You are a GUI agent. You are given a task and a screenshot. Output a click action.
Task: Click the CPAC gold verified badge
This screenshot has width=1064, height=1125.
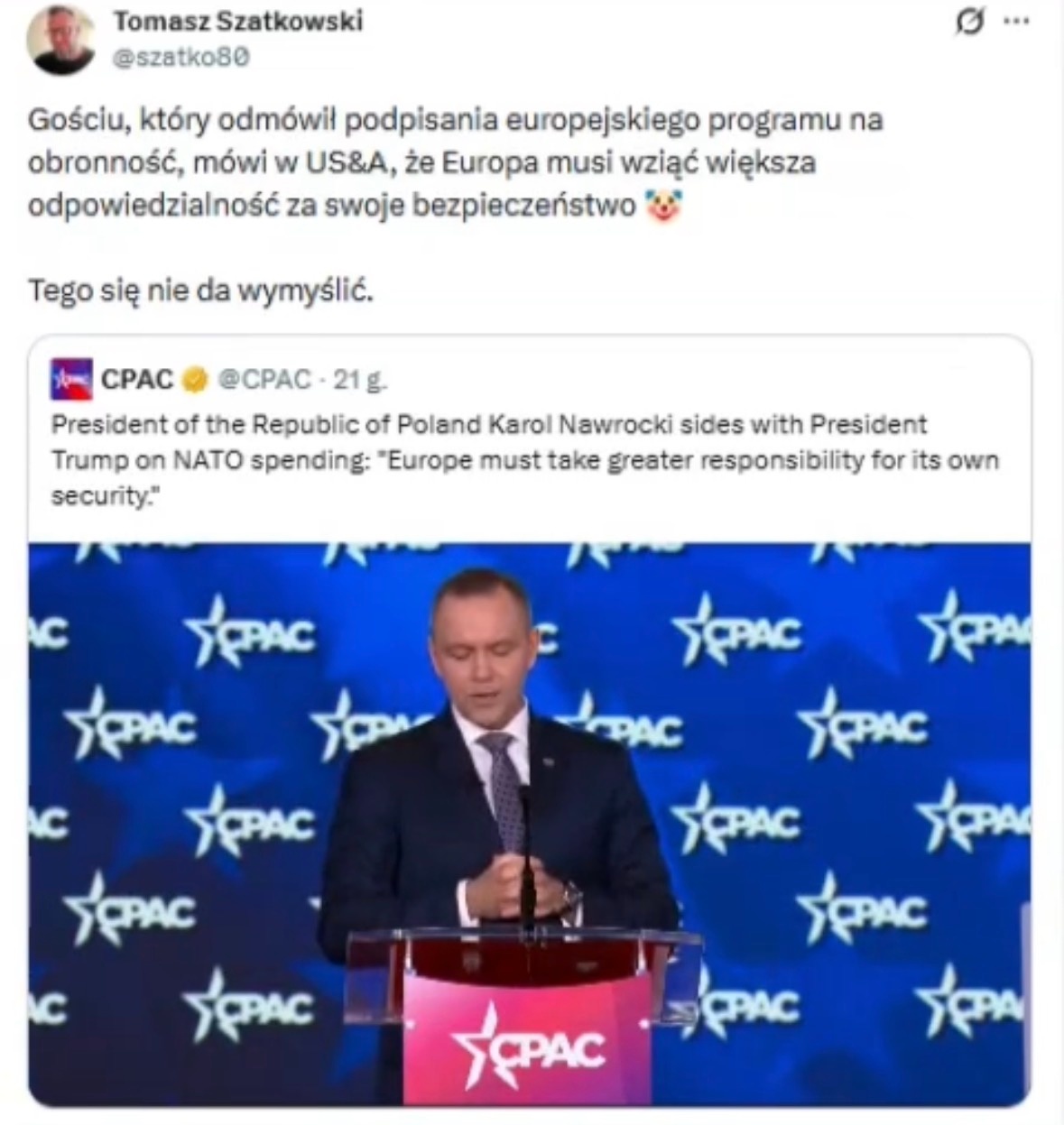click(195, 380)
